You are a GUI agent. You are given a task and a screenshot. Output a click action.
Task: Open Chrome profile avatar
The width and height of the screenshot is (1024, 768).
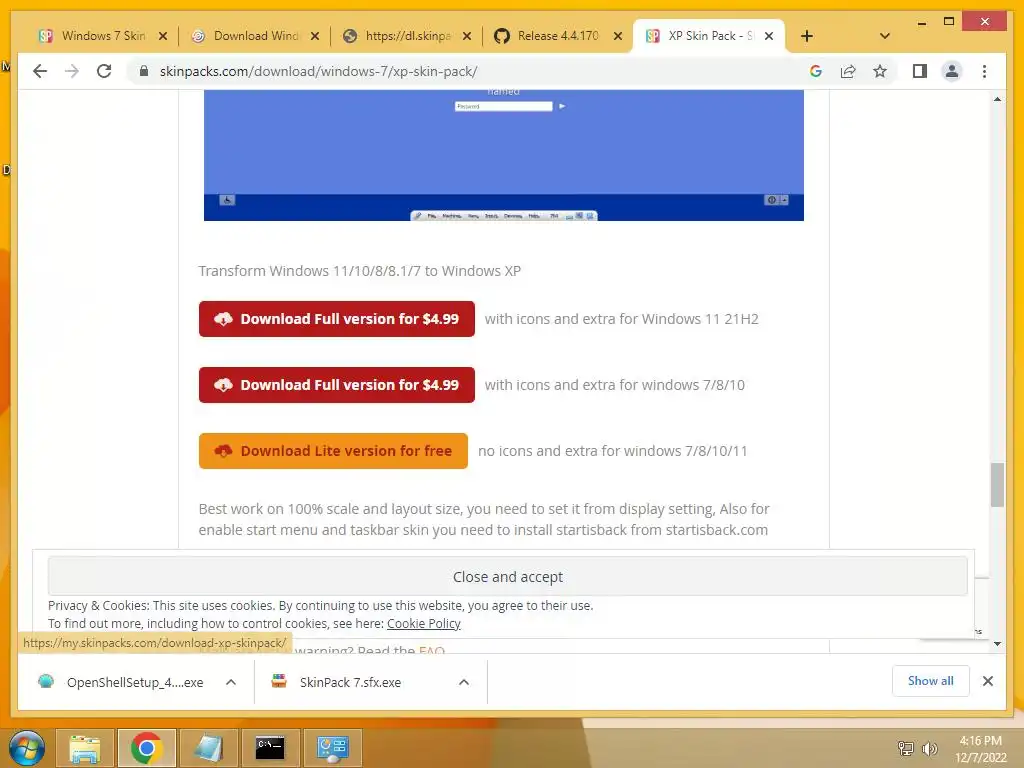tap(952, 71)
